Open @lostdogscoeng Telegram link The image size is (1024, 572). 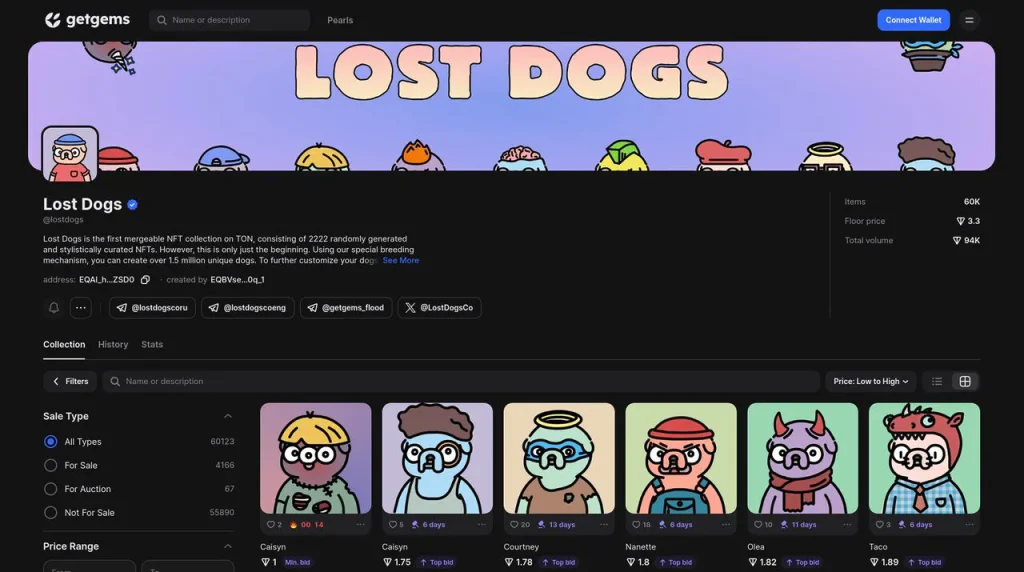click(248, 308)
